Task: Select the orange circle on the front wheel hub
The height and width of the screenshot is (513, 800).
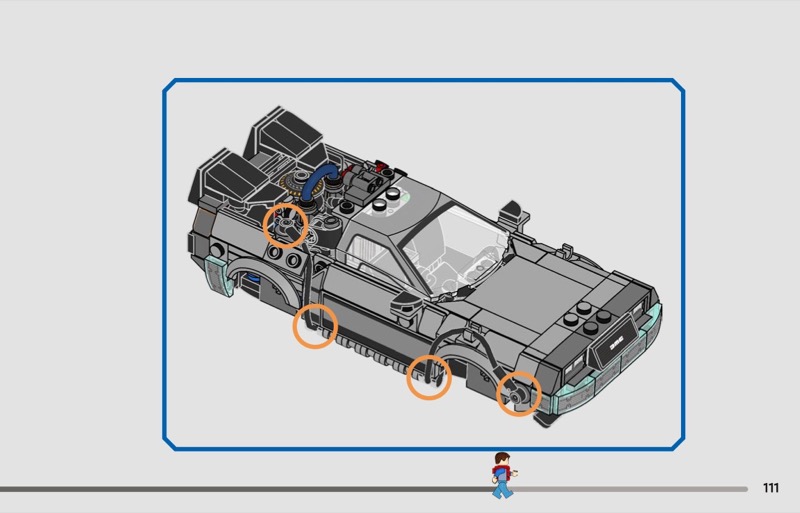Action: pos(519,395)
